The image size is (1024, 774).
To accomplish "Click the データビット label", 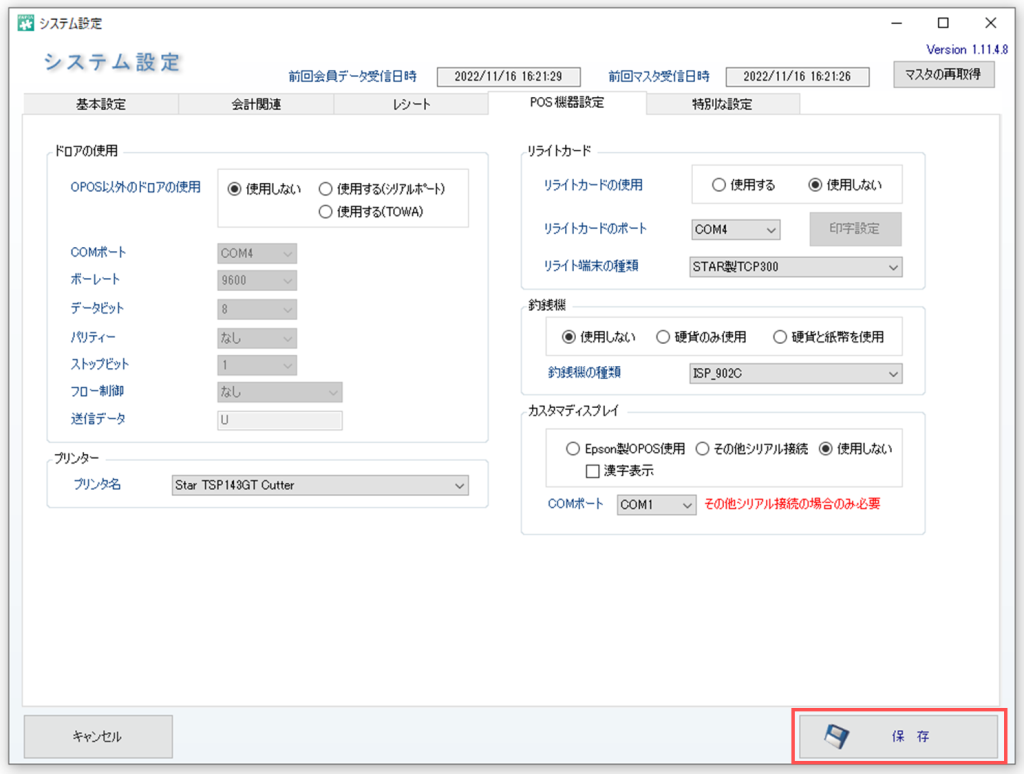I will [x=97, y=308].
